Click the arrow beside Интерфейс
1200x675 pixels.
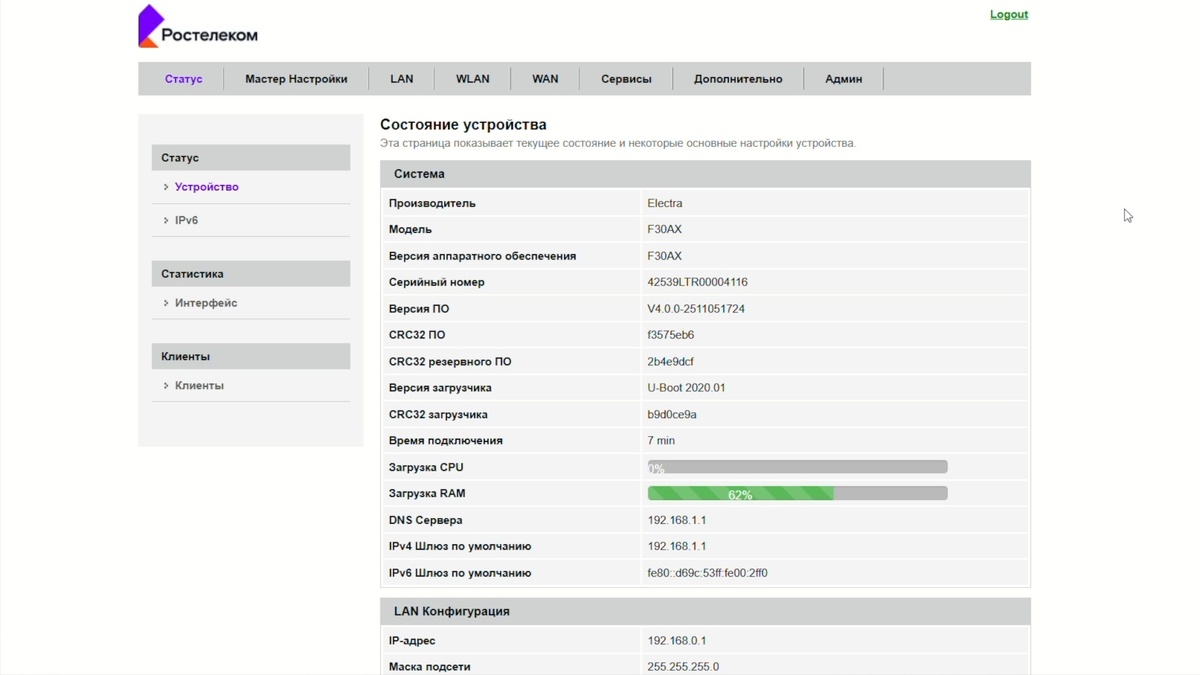pos(166,303)
